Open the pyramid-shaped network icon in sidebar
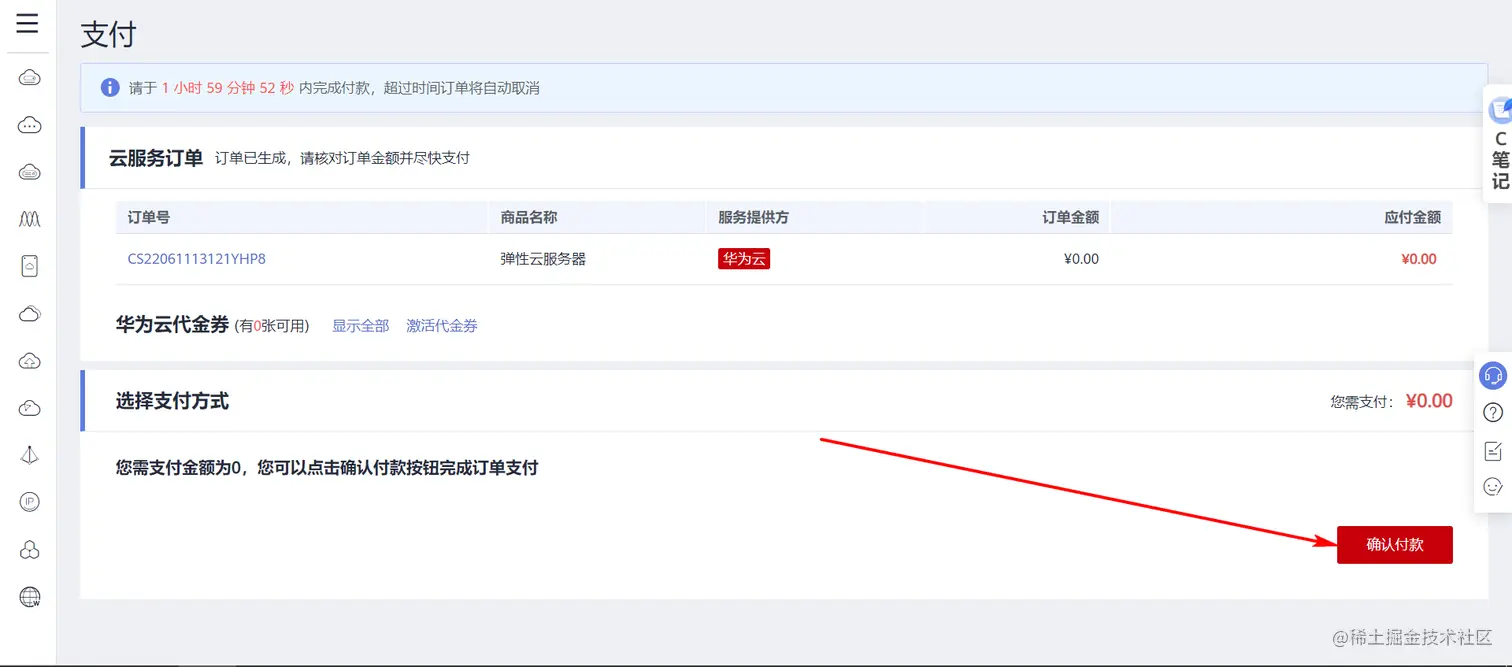This screenshot has width=1512, height=667. tap(30, 455)
